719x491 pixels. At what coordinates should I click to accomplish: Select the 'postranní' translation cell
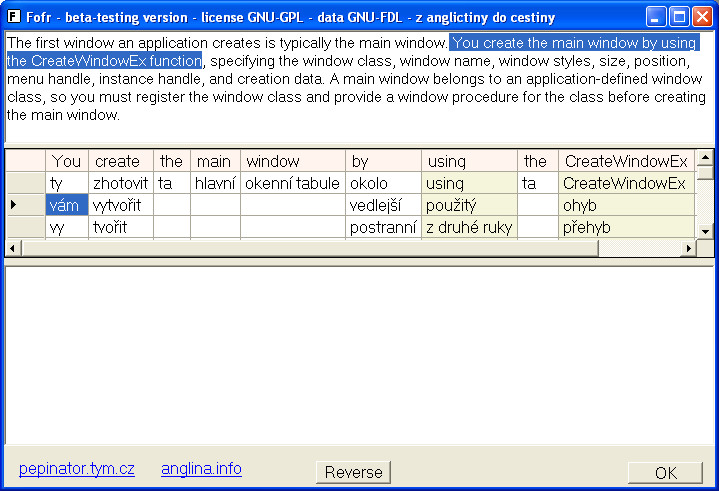coord(383,227)
